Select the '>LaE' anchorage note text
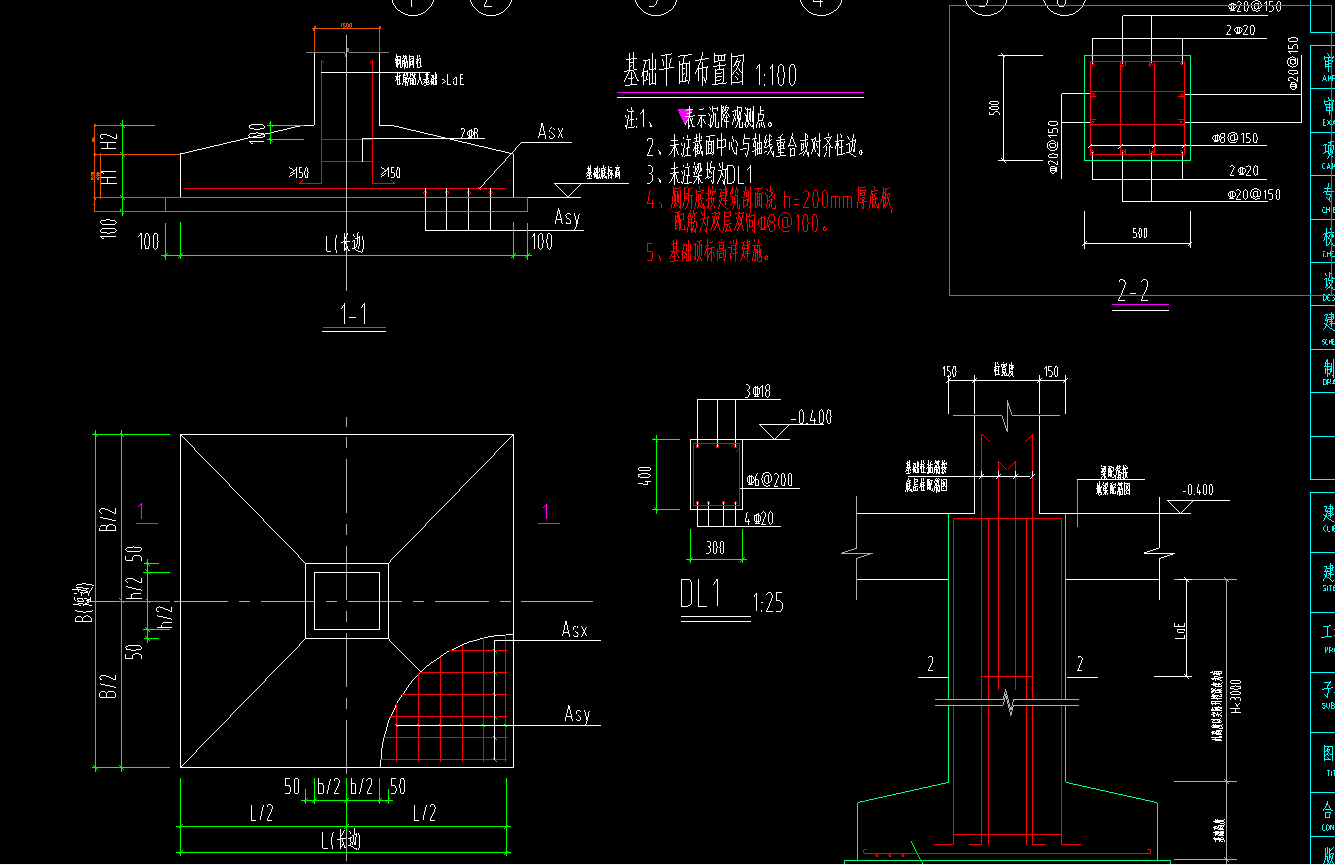This screenshot has width=1335, height=865. tap(453, 78)
